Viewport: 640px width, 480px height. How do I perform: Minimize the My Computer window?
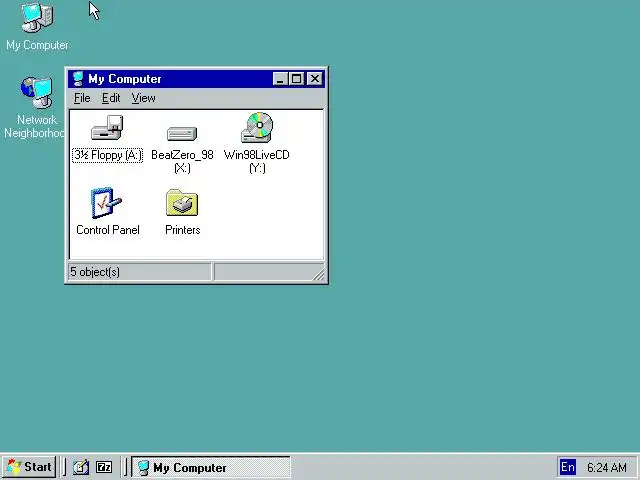280,79
